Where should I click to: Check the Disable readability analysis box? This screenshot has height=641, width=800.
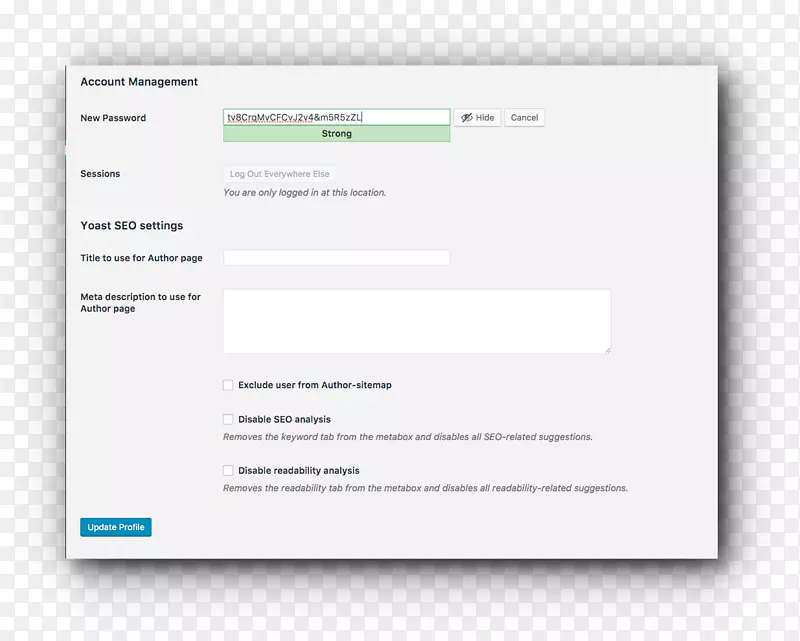(x=228, y=470)
